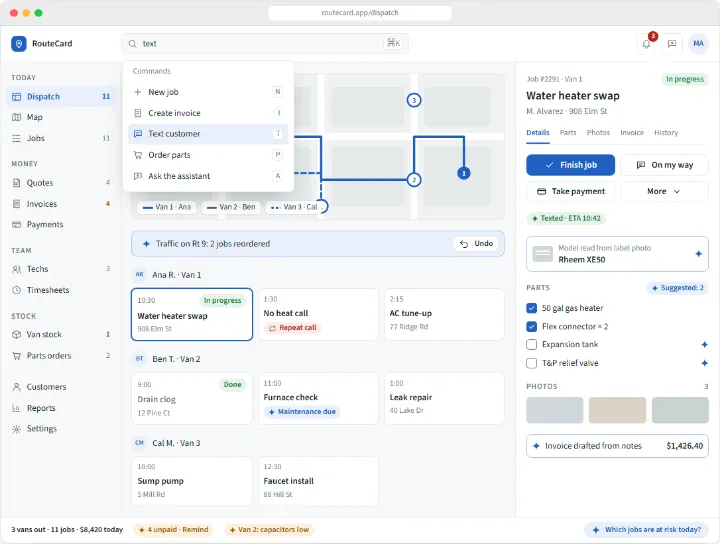Toggle the Van 1 · Ana route legend
This screenshot has width=720, height=544.
pyautogui.click(x=167, y=207)
